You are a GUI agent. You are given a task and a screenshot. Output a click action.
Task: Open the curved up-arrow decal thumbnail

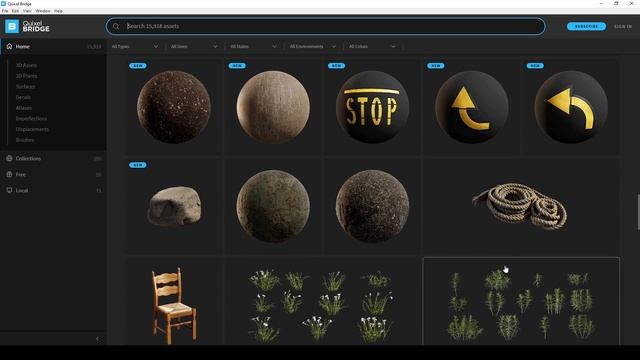(x=471, y=107)
